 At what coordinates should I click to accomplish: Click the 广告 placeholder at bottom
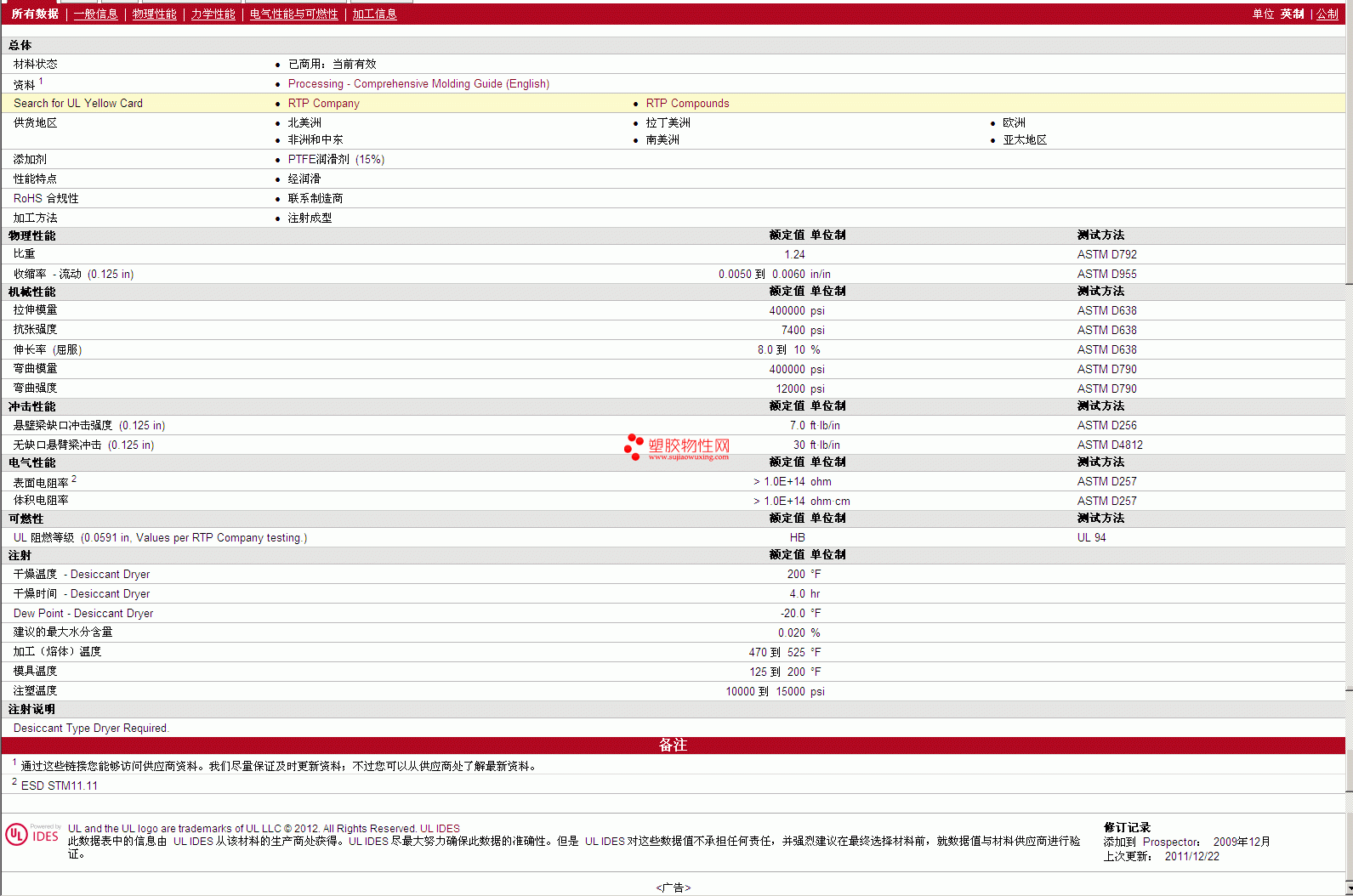point(673,887)
